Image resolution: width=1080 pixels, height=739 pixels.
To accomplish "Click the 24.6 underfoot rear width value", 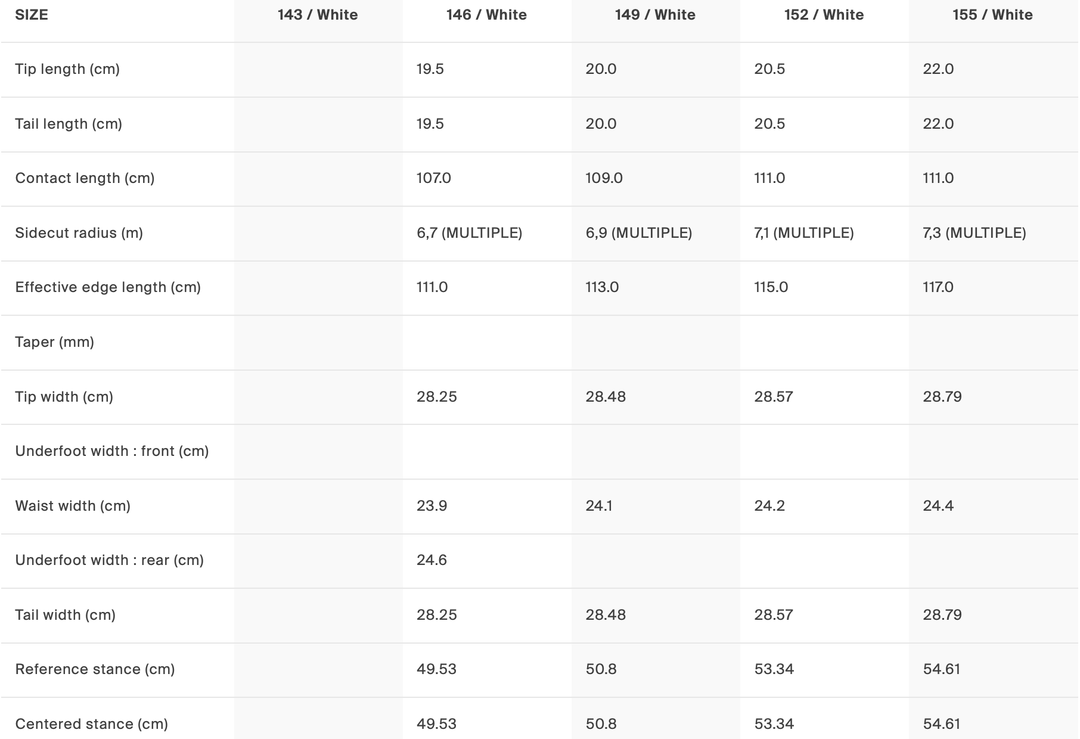I will (432, 560).
